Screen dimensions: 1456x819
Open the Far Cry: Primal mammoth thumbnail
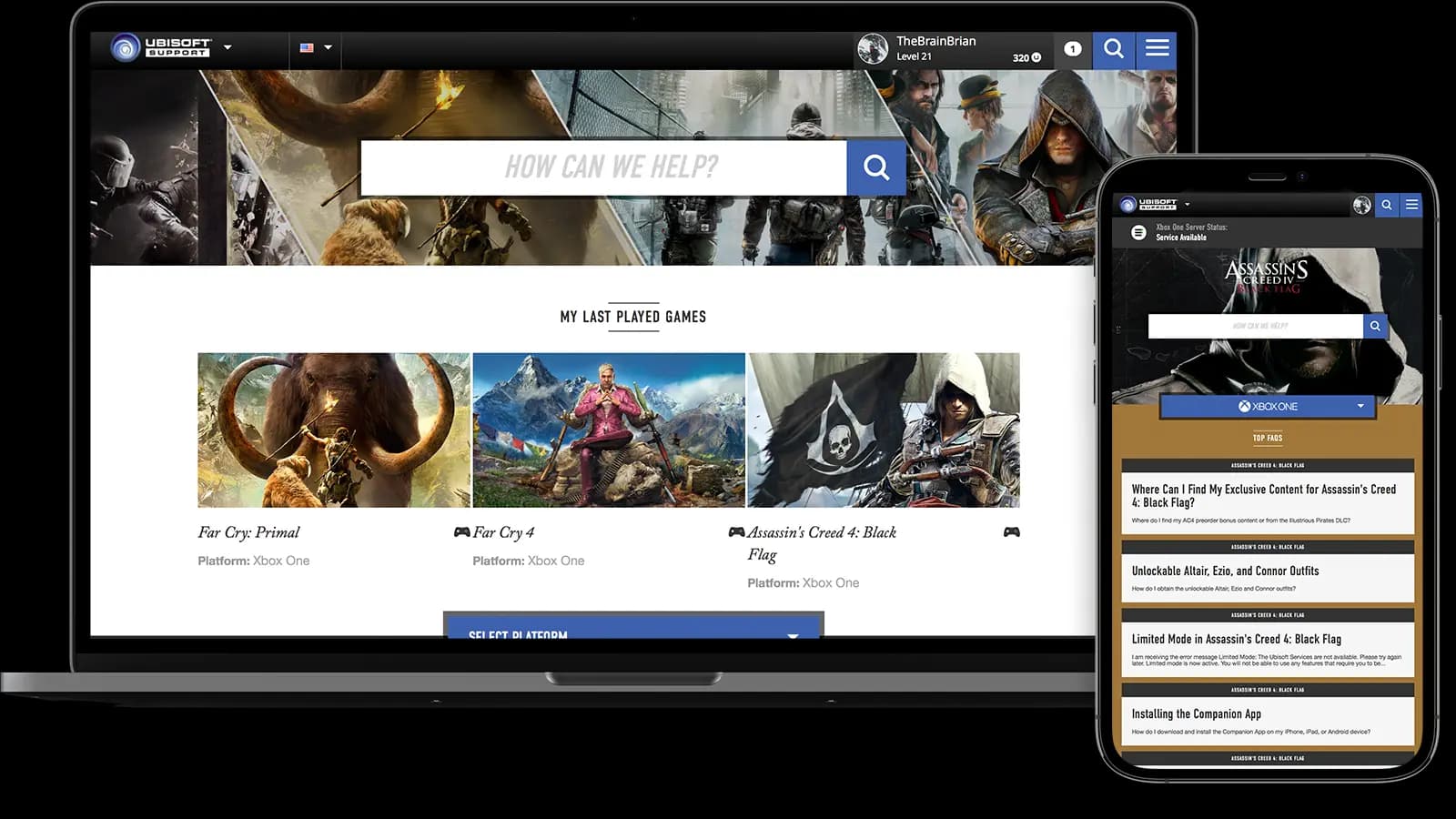click(x=334, y=430)
